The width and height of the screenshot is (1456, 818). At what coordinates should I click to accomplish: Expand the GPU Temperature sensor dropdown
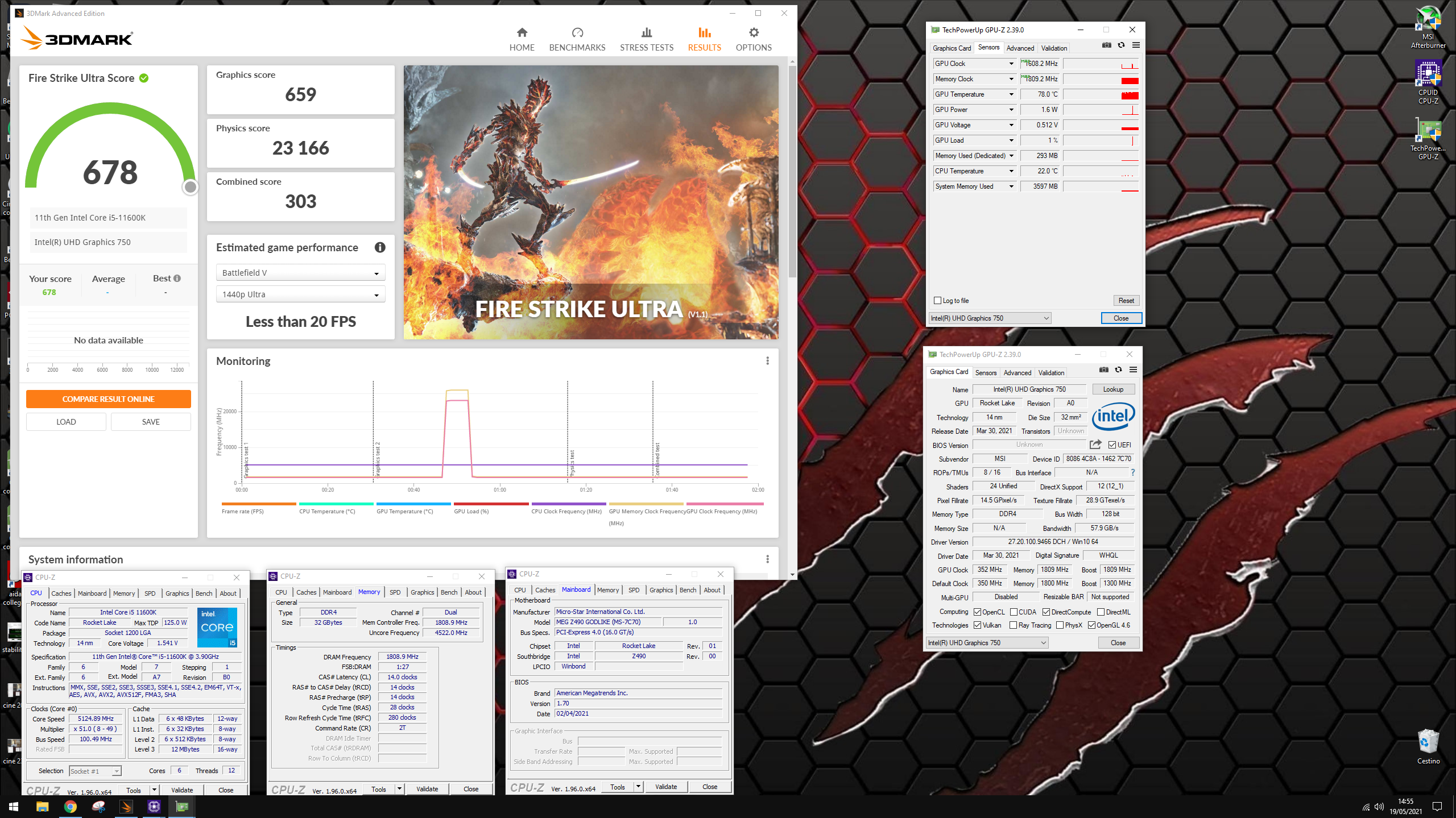click(x=1011, y=94)
